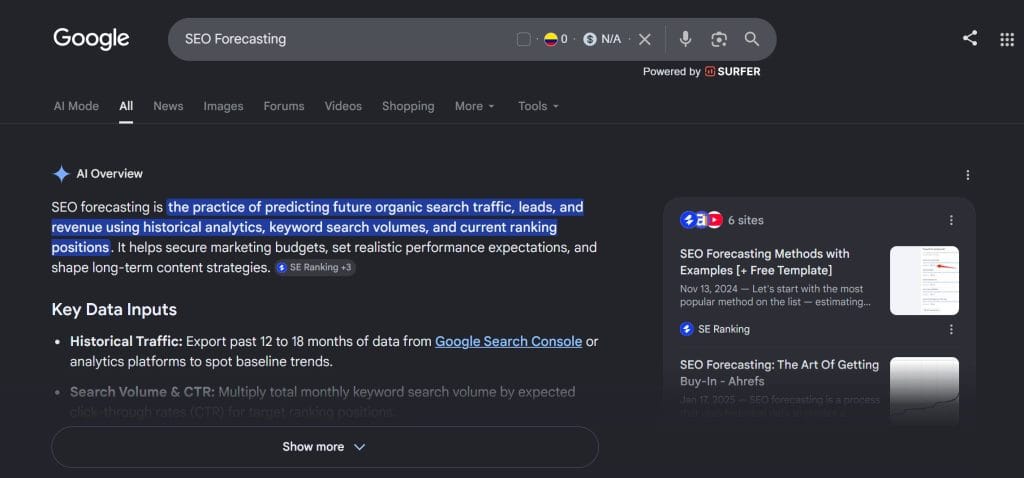The image size is (1024, 478).
Task: Start voice search with microphone icon
Action: (685, 39)
